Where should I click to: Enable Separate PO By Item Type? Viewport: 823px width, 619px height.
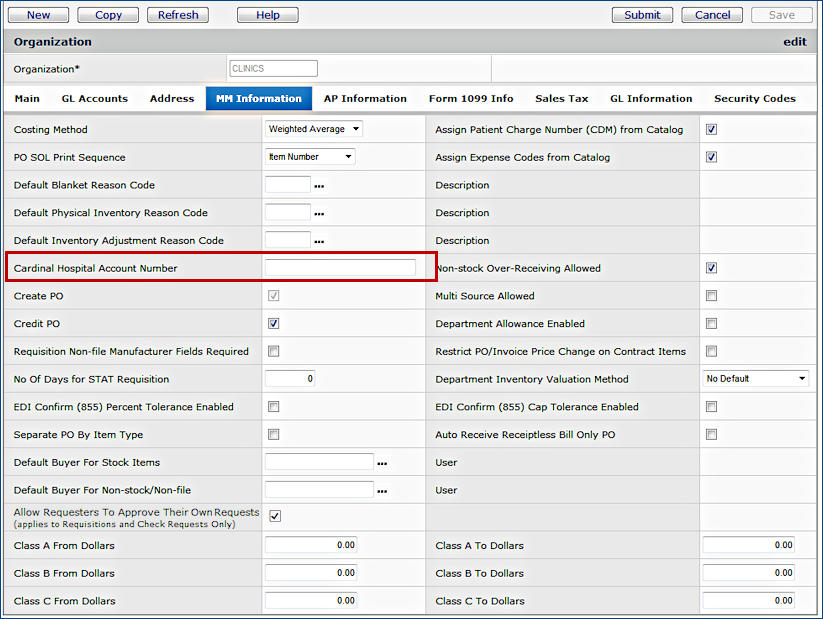point(274,435)
